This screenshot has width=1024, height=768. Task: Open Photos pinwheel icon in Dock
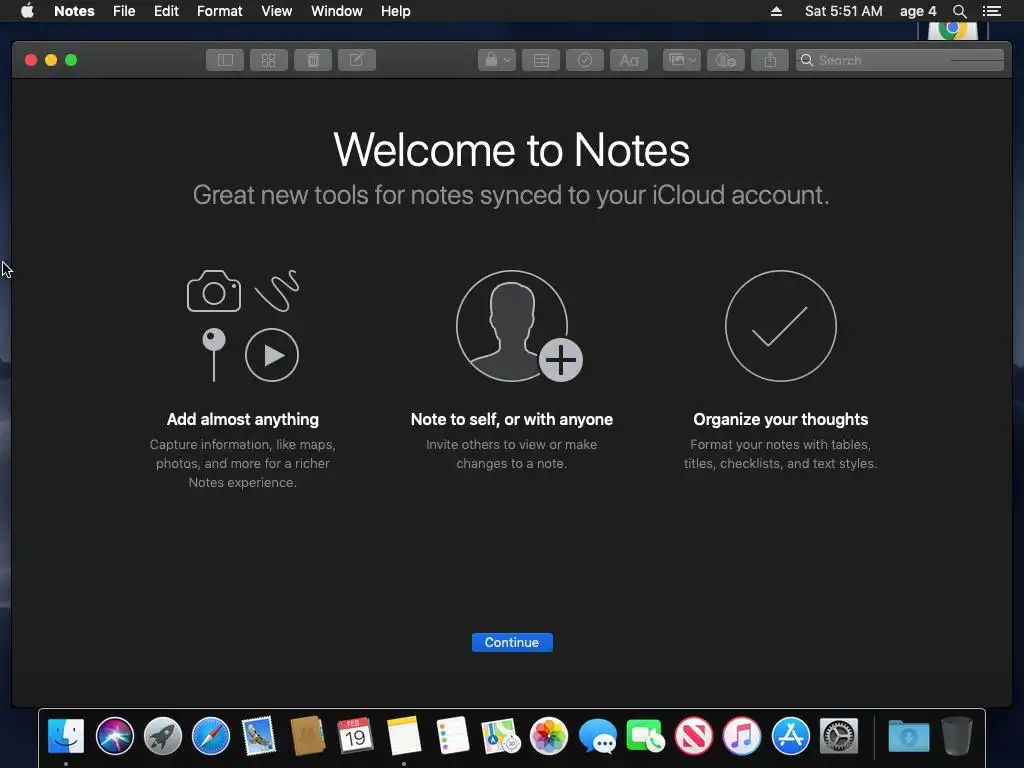[x=549, y=736]
